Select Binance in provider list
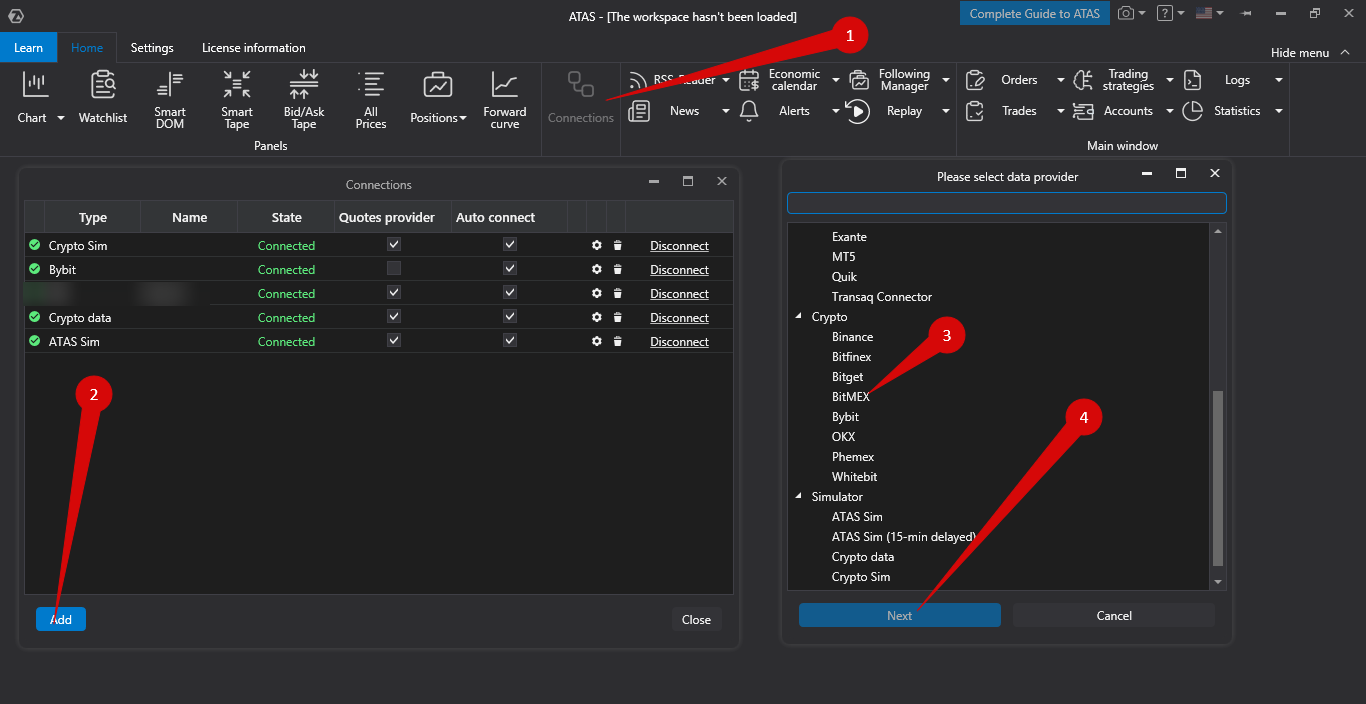The width and height of the screenshot is (1366, 704). pos(852,337)
